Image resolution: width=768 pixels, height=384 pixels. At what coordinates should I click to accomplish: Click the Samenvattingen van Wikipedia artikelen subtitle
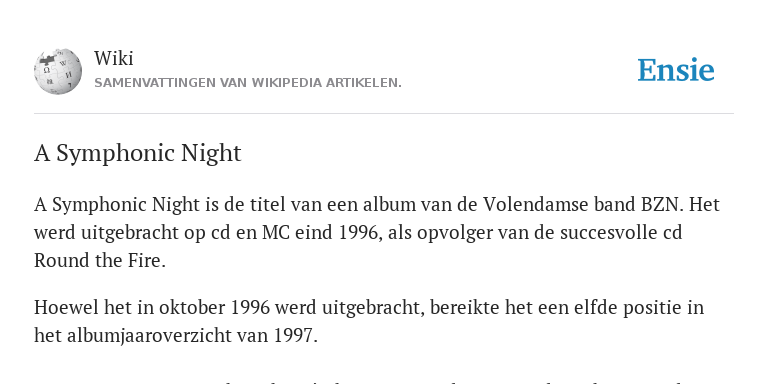coord(248,83)
